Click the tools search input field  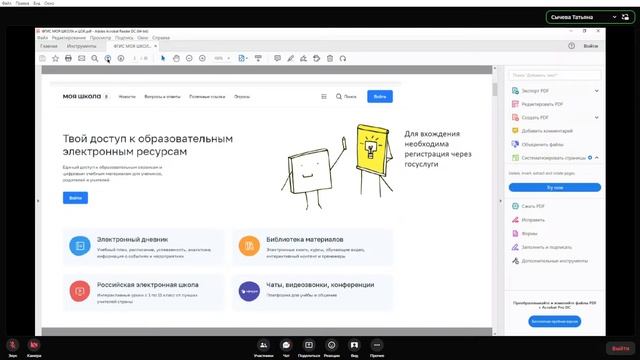(555, 75)
